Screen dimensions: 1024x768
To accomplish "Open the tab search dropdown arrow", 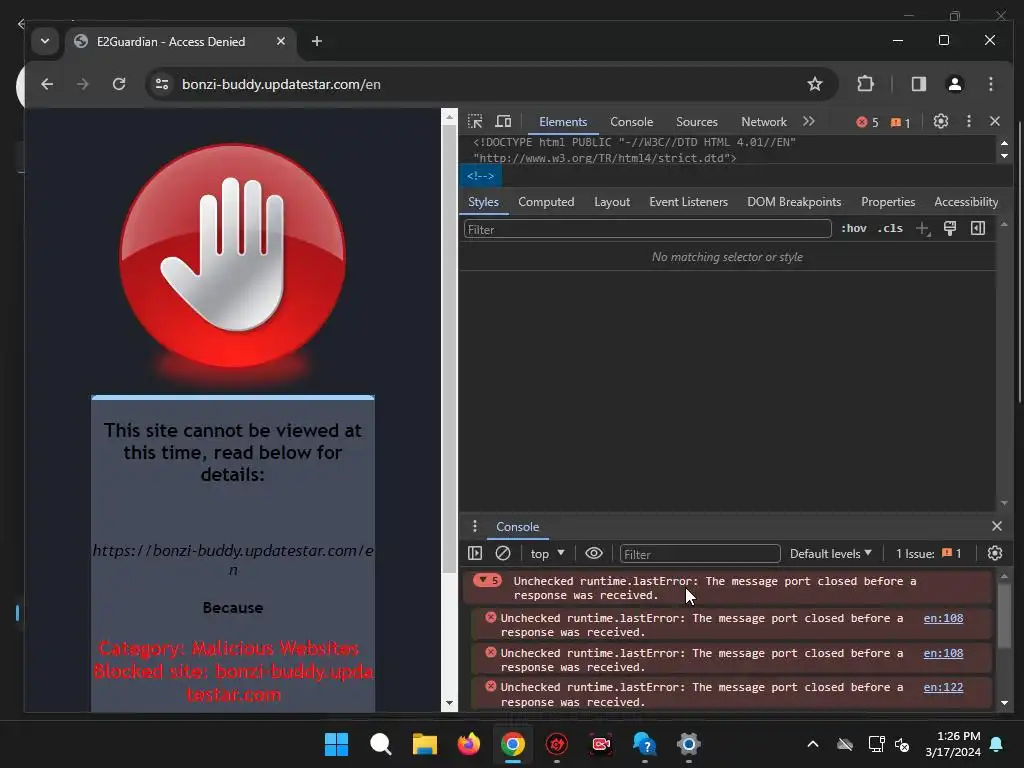I will coord(44,41).
